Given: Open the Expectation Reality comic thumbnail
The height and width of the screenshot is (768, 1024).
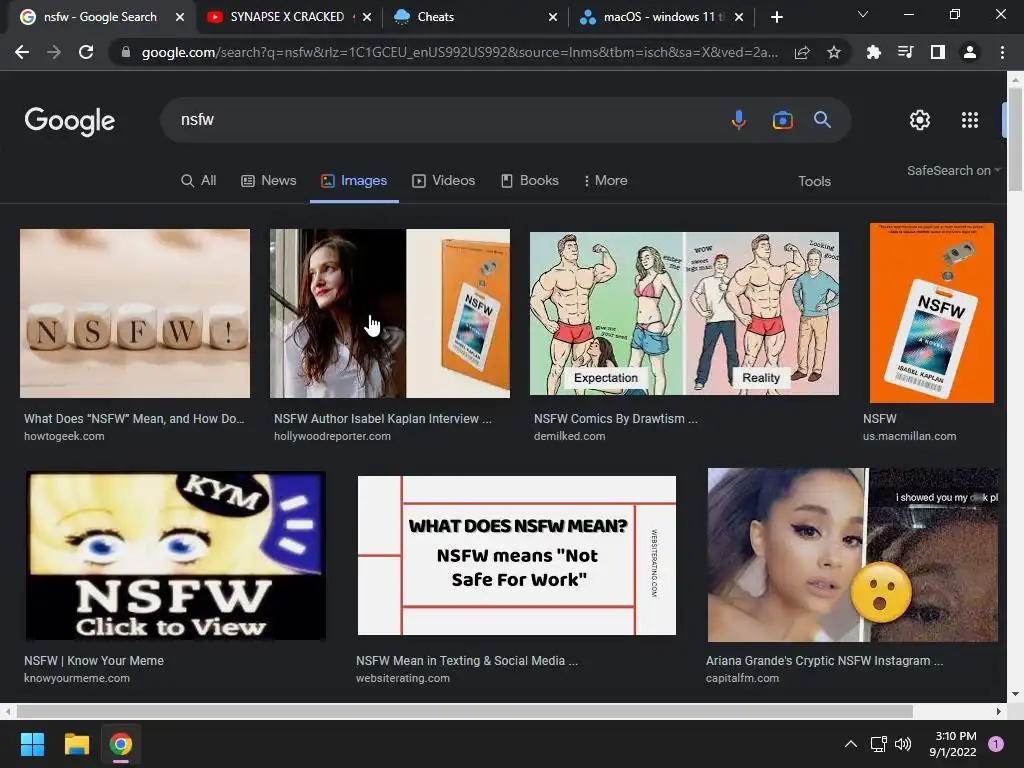Looking at the screenshot, I should pyautogui.click(x=684, y=313).
